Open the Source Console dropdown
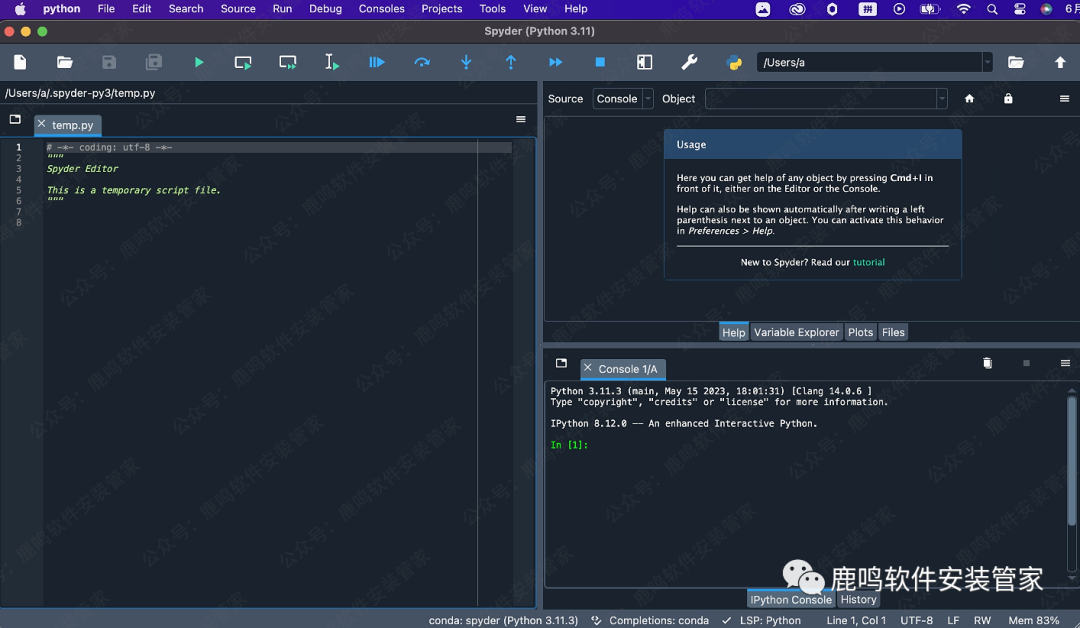This screenshot has width=1080, height=628. click(x=623, y=99)
